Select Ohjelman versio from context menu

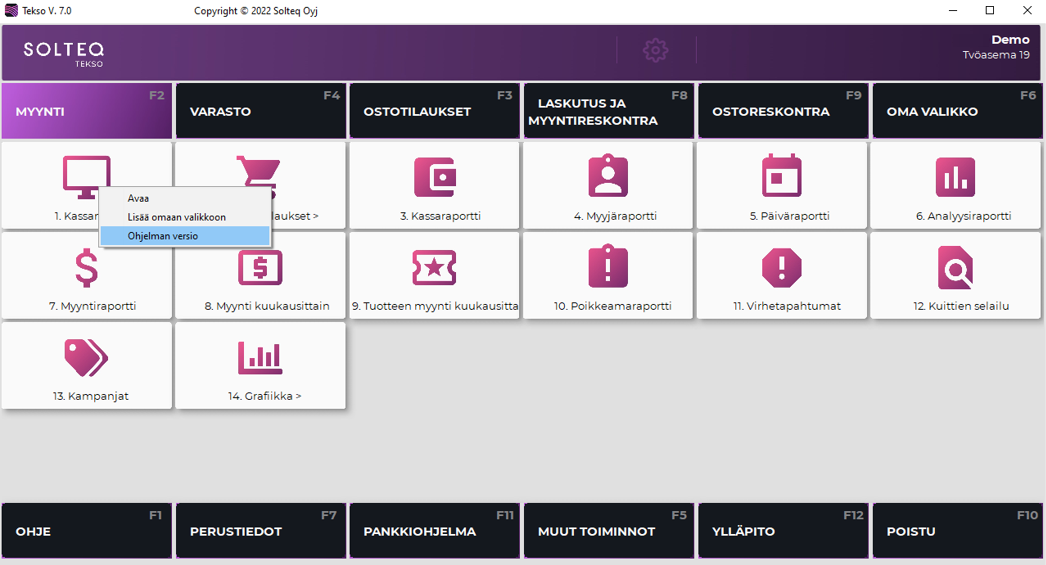click(163, 236)
